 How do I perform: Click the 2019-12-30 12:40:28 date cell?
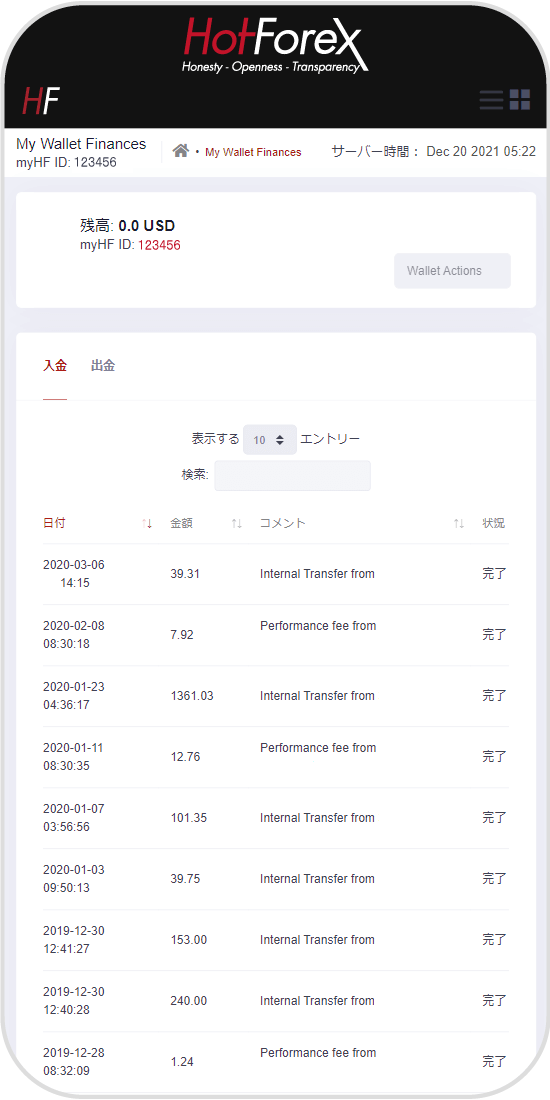74,1001
